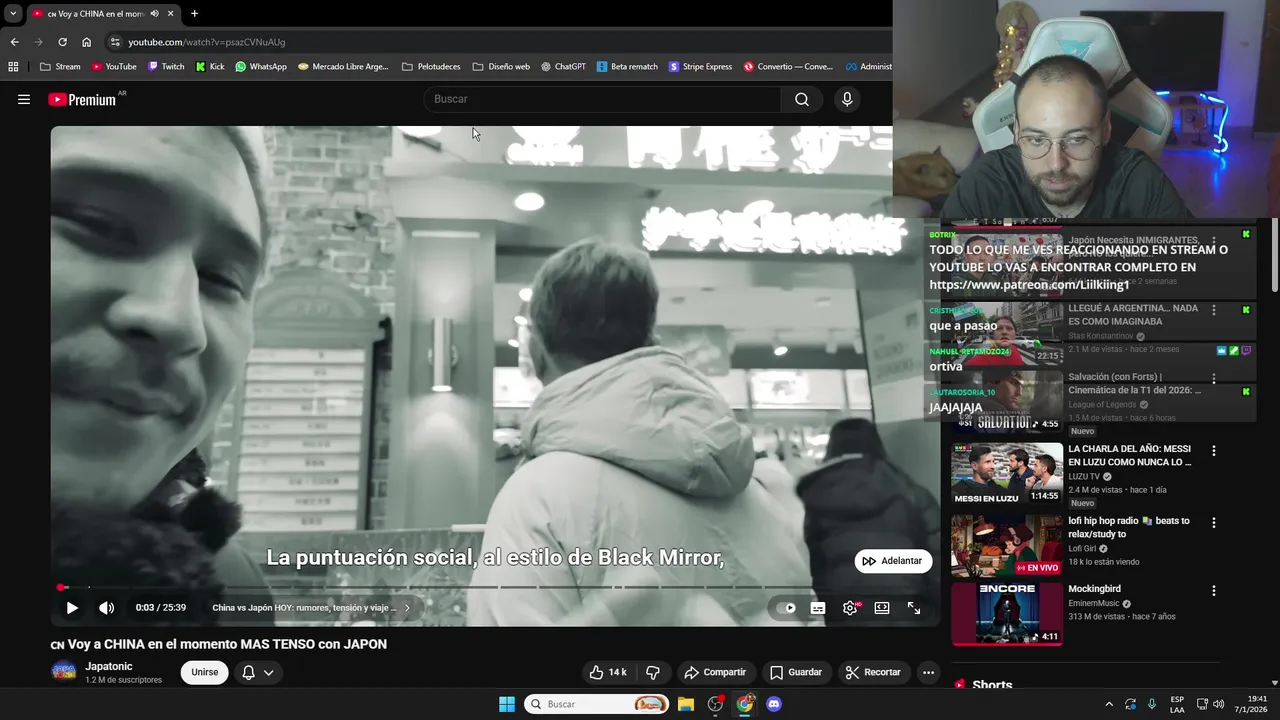Image resolution: width=1280 pixels, height=720 pixels.
Task: Start voice search with microphone icon
Action: (847, 99)
